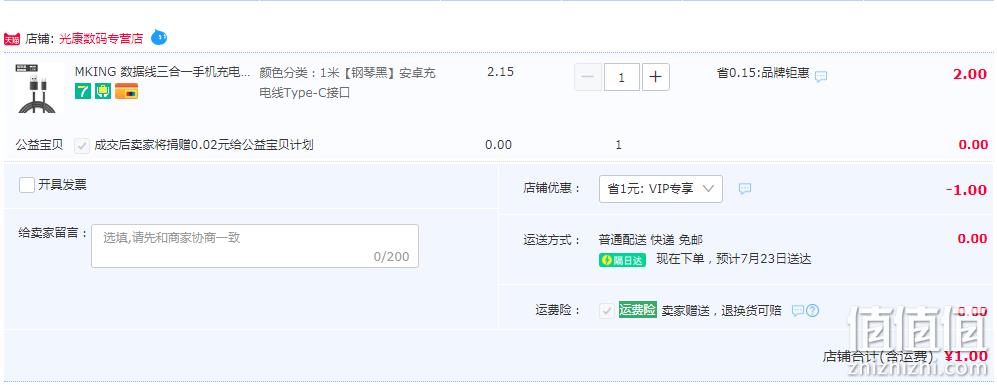Toggle the 公益宝贝 donation checkbox
Screen dimensions: 997x385
pos(82,145)
